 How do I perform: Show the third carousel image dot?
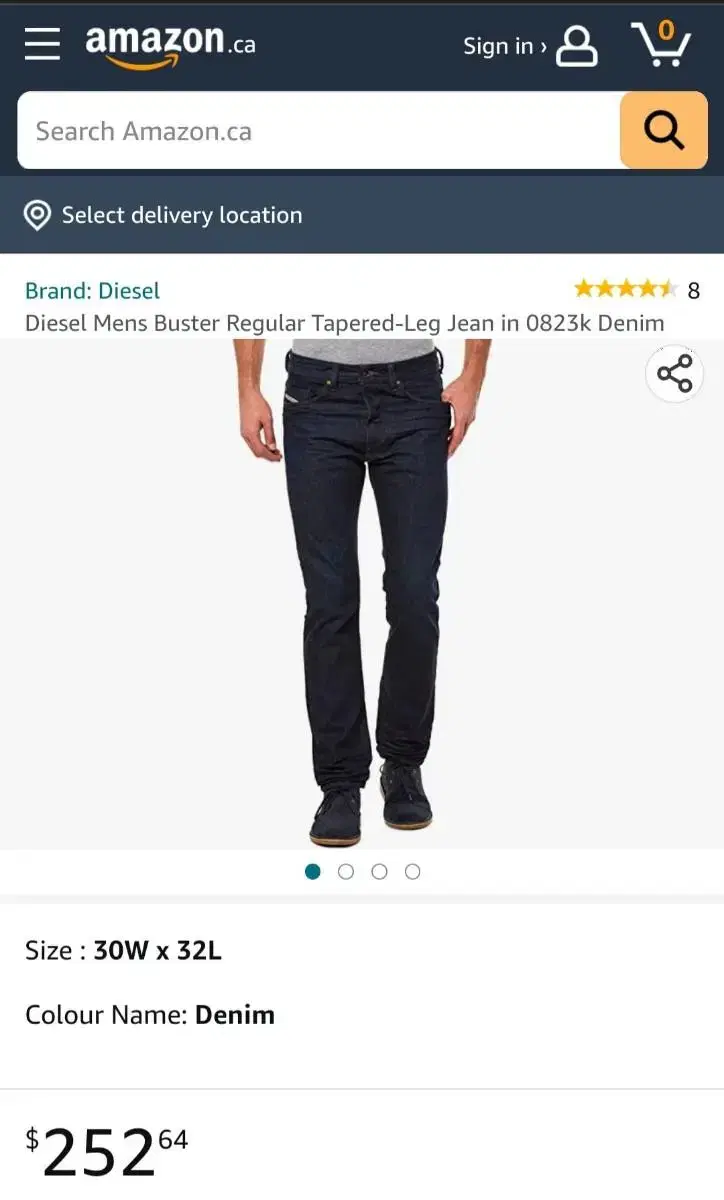tap(379, 871)
